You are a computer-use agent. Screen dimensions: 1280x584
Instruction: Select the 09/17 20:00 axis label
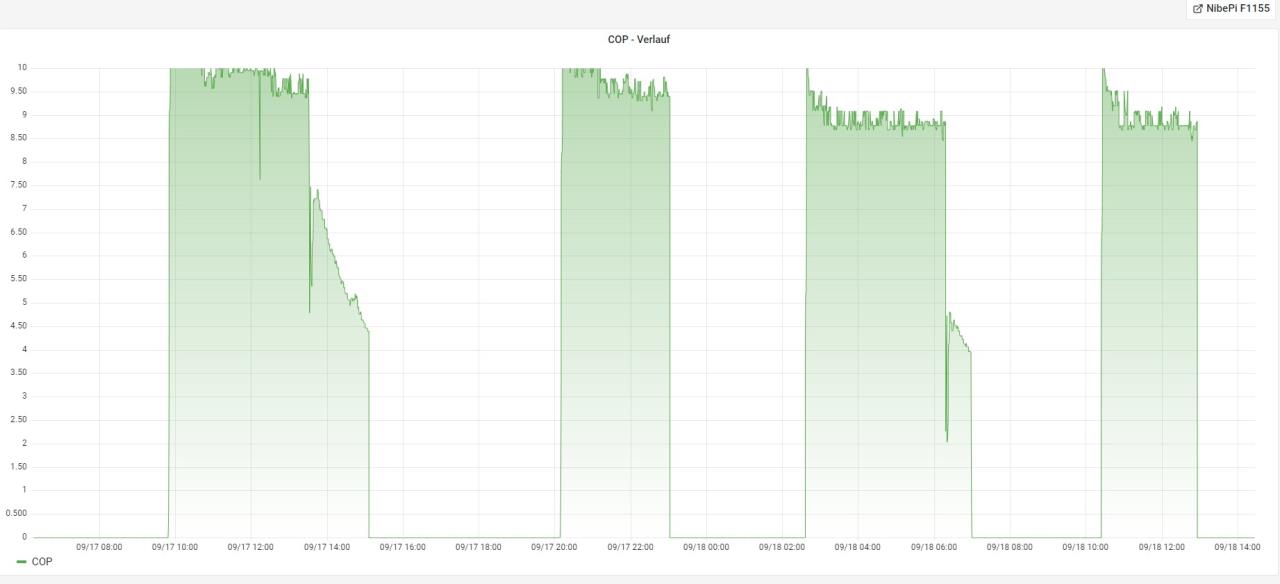[x=555, y=547]
